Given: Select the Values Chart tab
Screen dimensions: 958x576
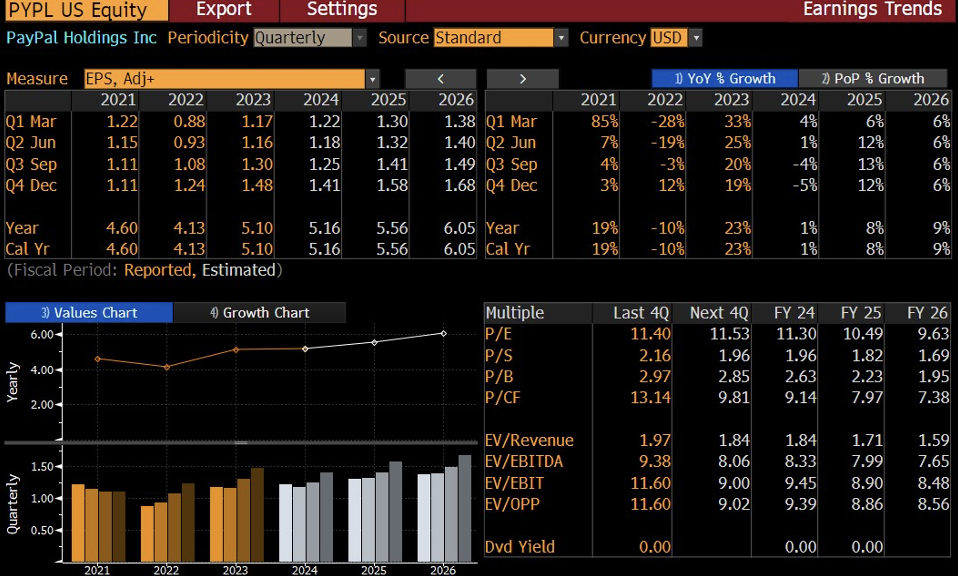Looking at the screenshot, I should (89, 313).
